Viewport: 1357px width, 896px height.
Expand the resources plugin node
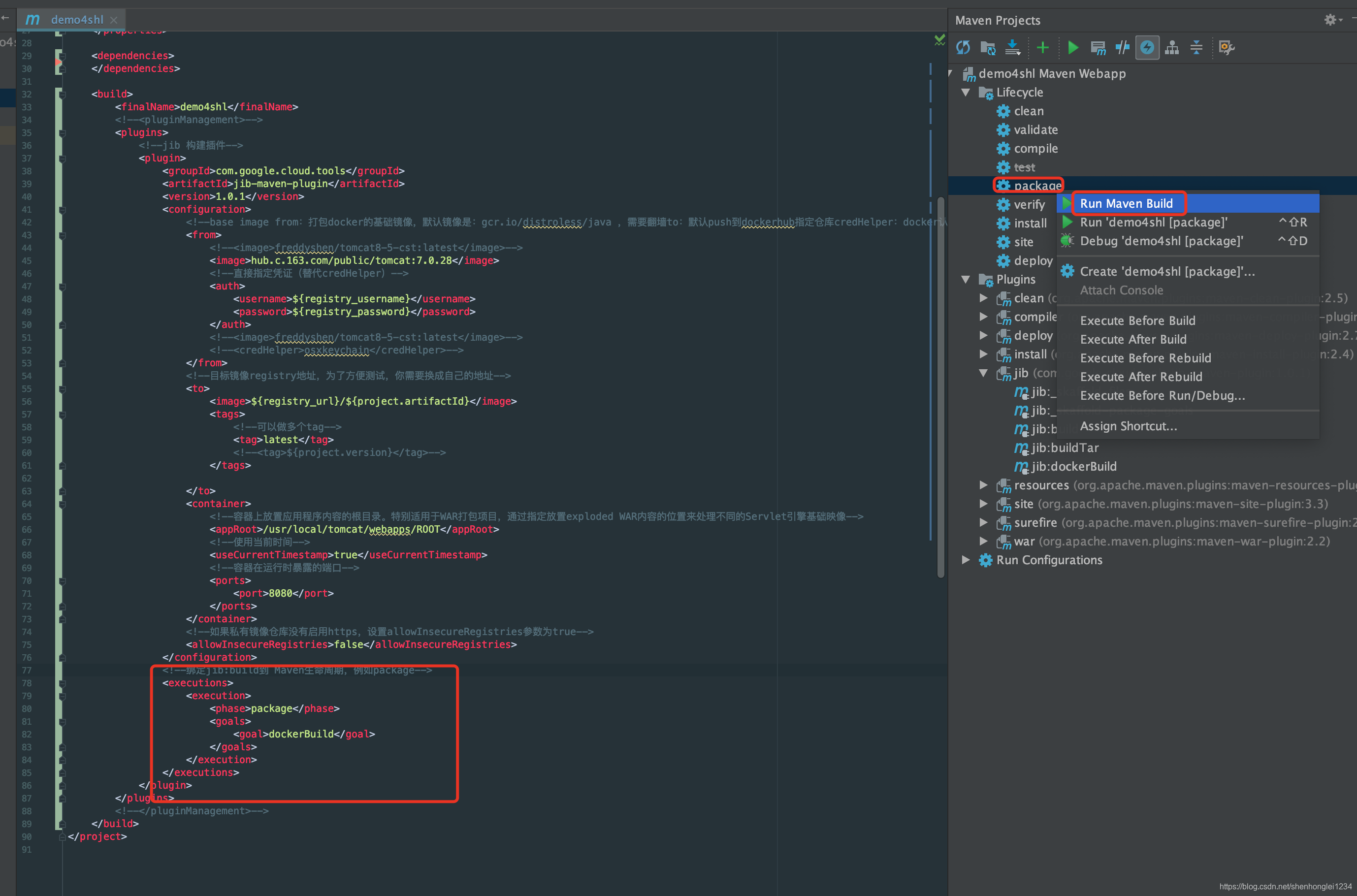click(983, 485)
